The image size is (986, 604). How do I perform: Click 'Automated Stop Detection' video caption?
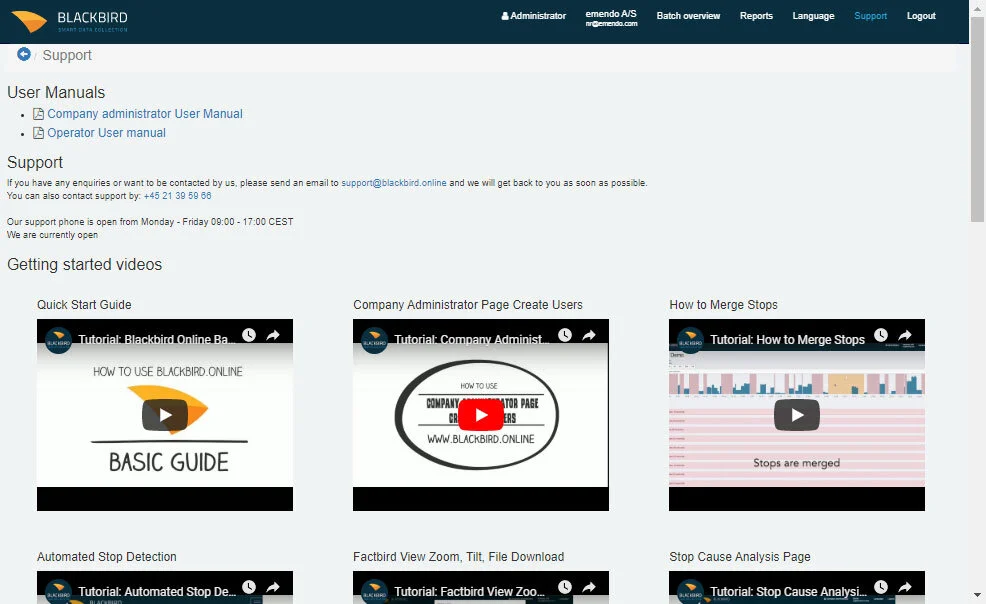pos(106,557)
